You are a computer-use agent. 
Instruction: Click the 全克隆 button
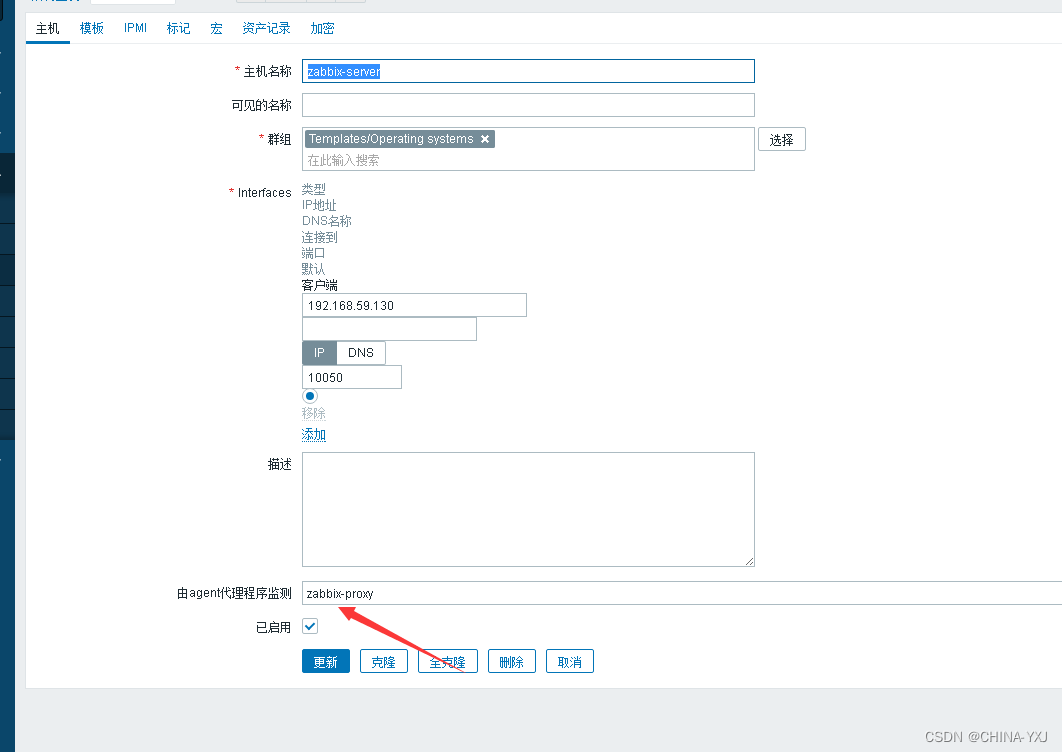pyautogui.click(x=448, y=662)
